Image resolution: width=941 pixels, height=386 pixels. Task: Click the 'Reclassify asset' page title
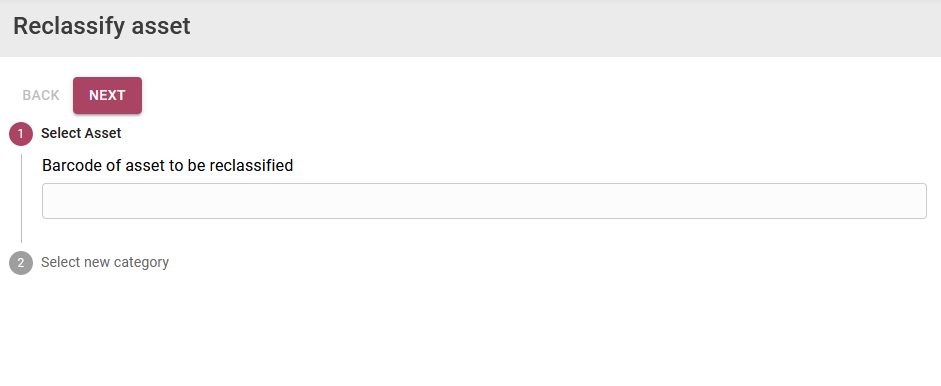point(101,26)
